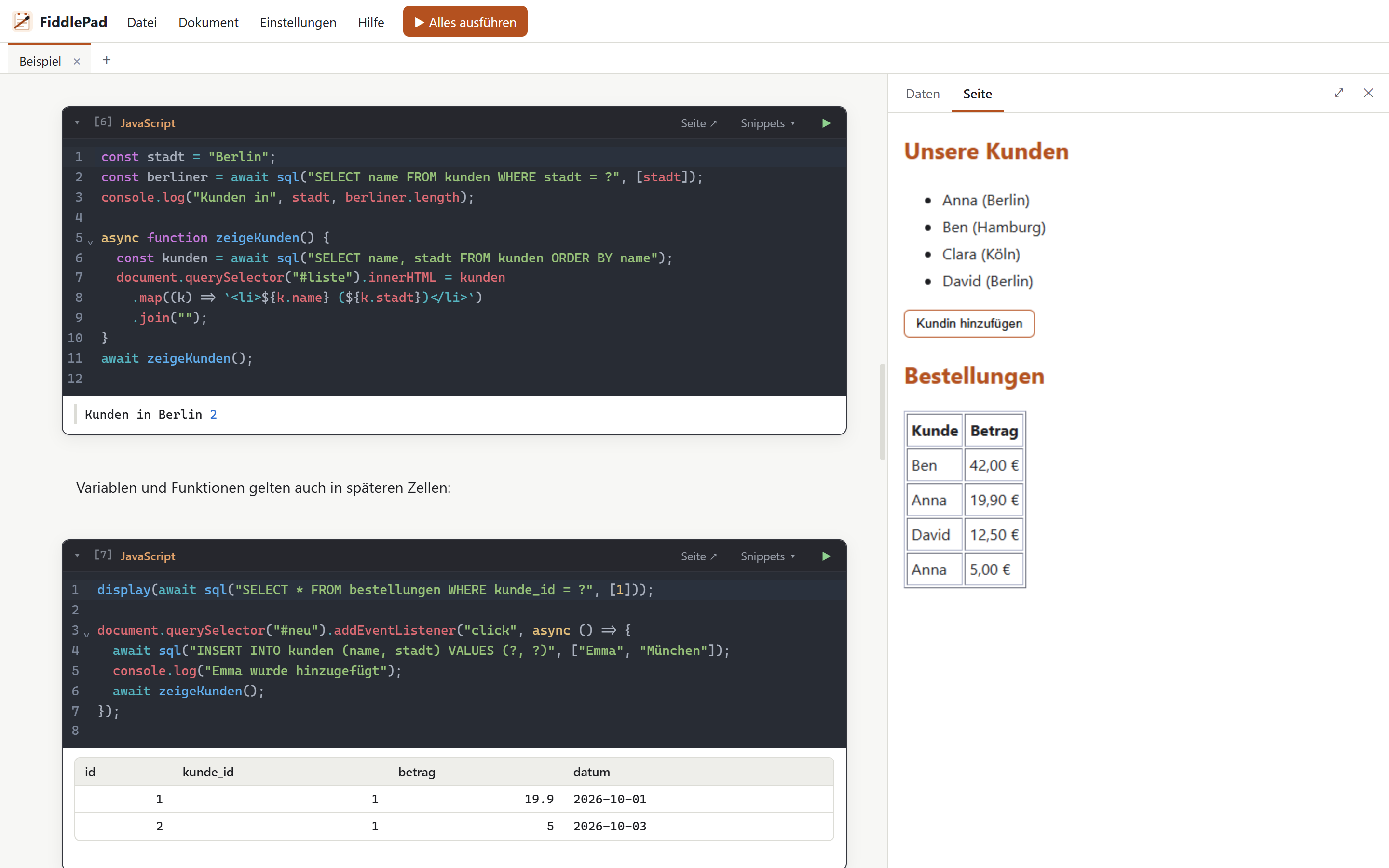Click 'Ben (Hamburg)' list item
This screenshot has width=1389, height=868.
(x=994, y=227)
